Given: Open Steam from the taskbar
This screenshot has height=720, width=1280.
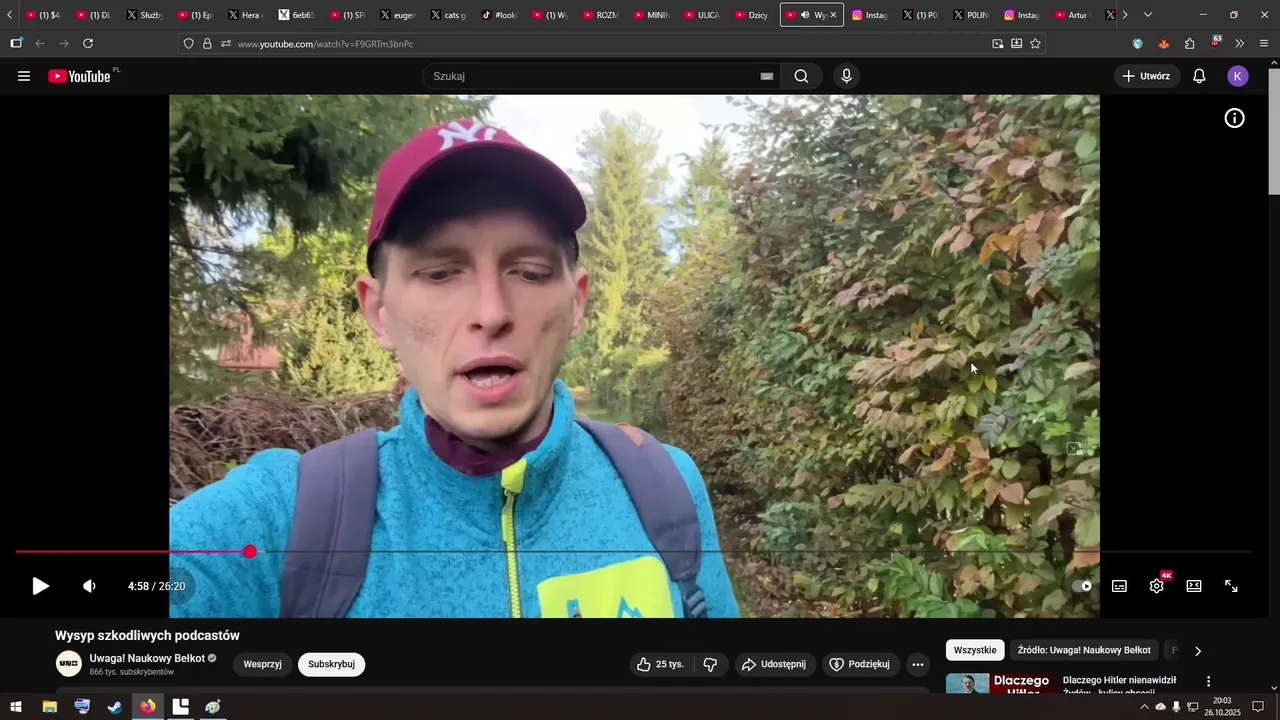Looking at the screenshot, I should [x=115, y=707].
